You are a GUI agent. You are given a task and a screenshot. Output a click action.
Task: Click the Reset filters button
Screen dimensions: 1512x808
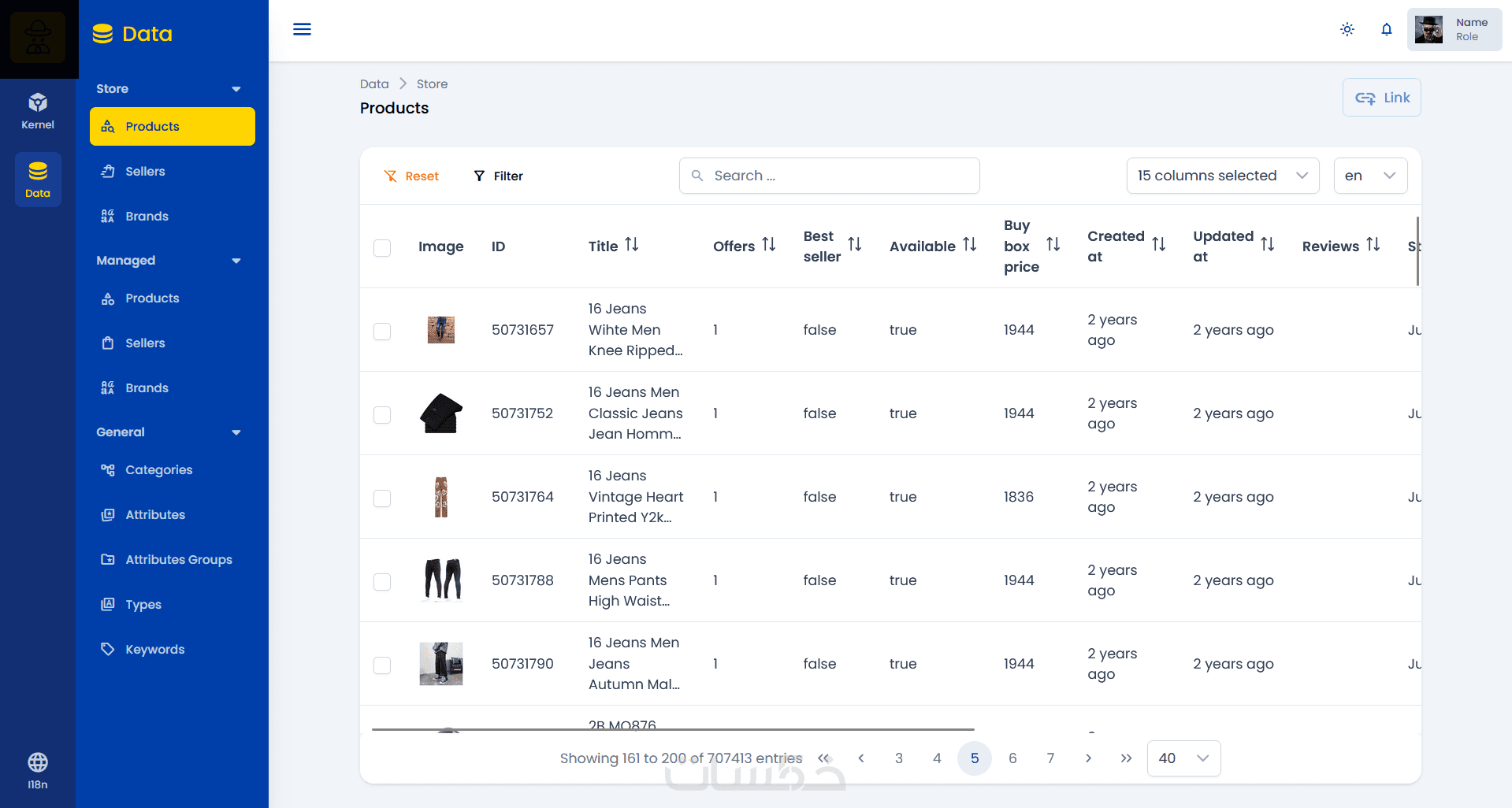point(411,176)
